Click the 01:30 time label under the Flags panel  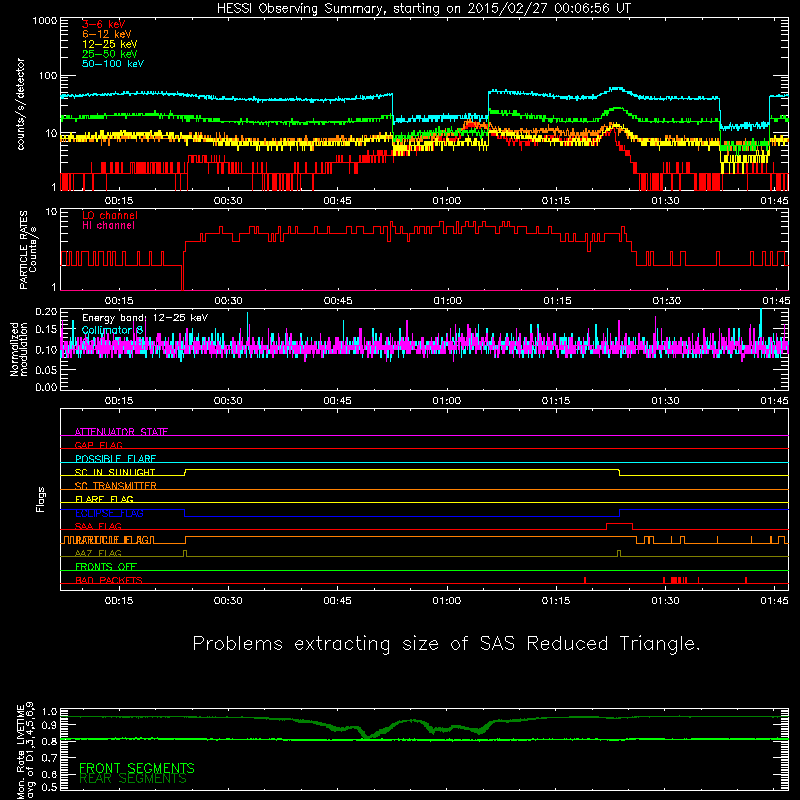click(x=665, y=601)
